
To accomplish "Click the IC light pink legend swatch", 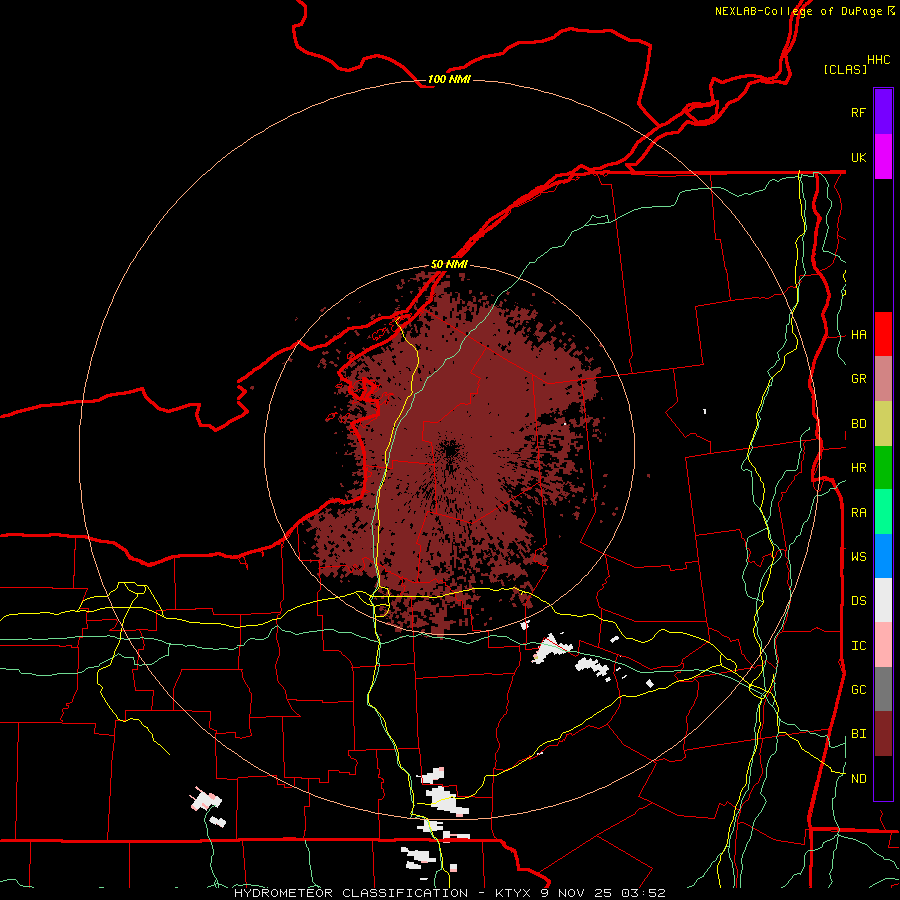I will pyautogui.click(x=883, y=645).
